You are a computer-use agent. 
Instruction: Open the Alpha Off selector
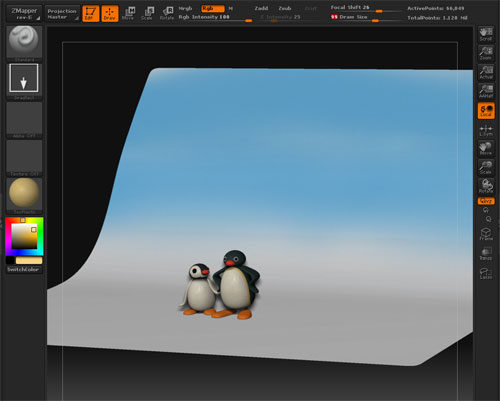coord(24,120)
